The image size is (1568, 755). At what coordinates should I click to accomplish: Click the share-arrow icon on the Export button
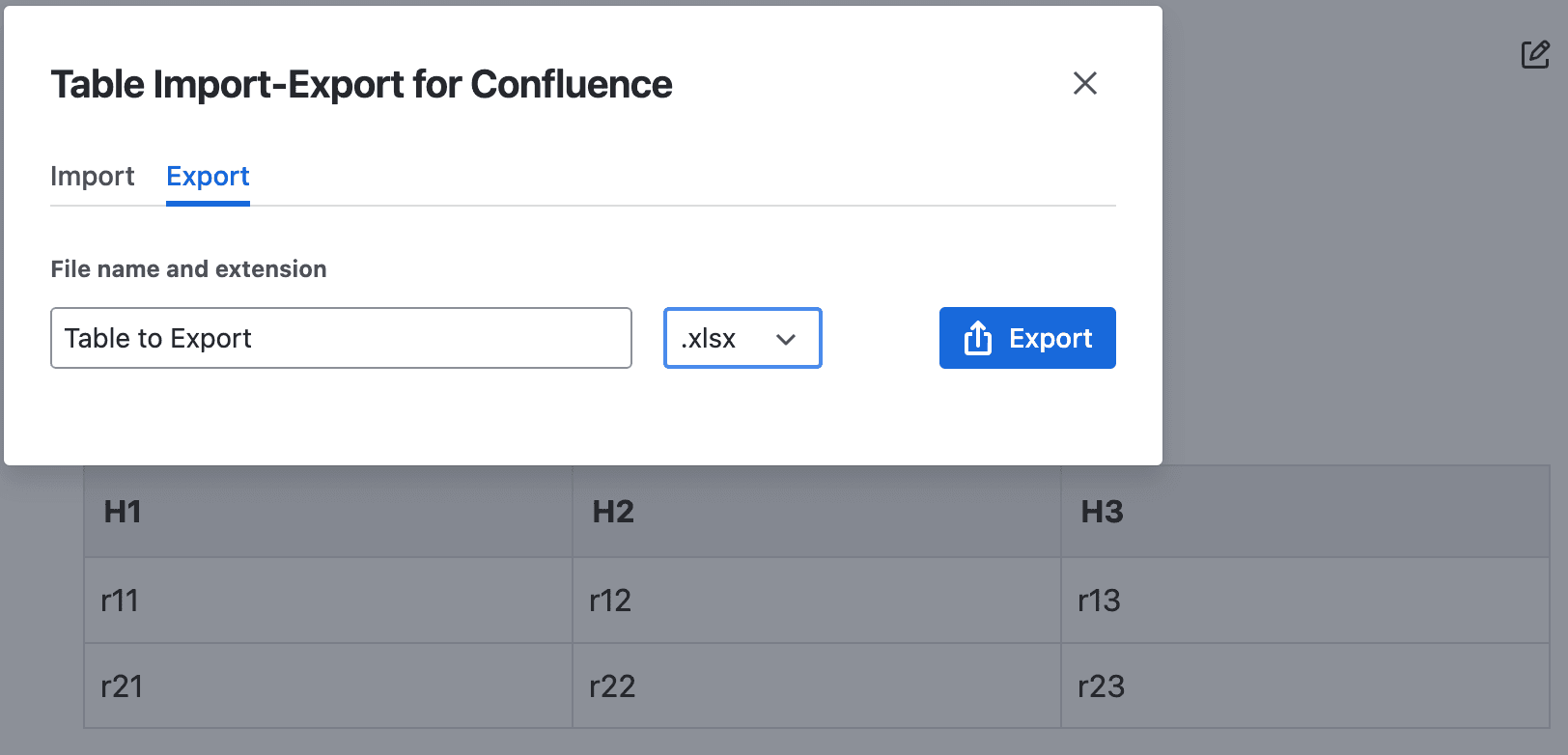[x=977, y=338]
